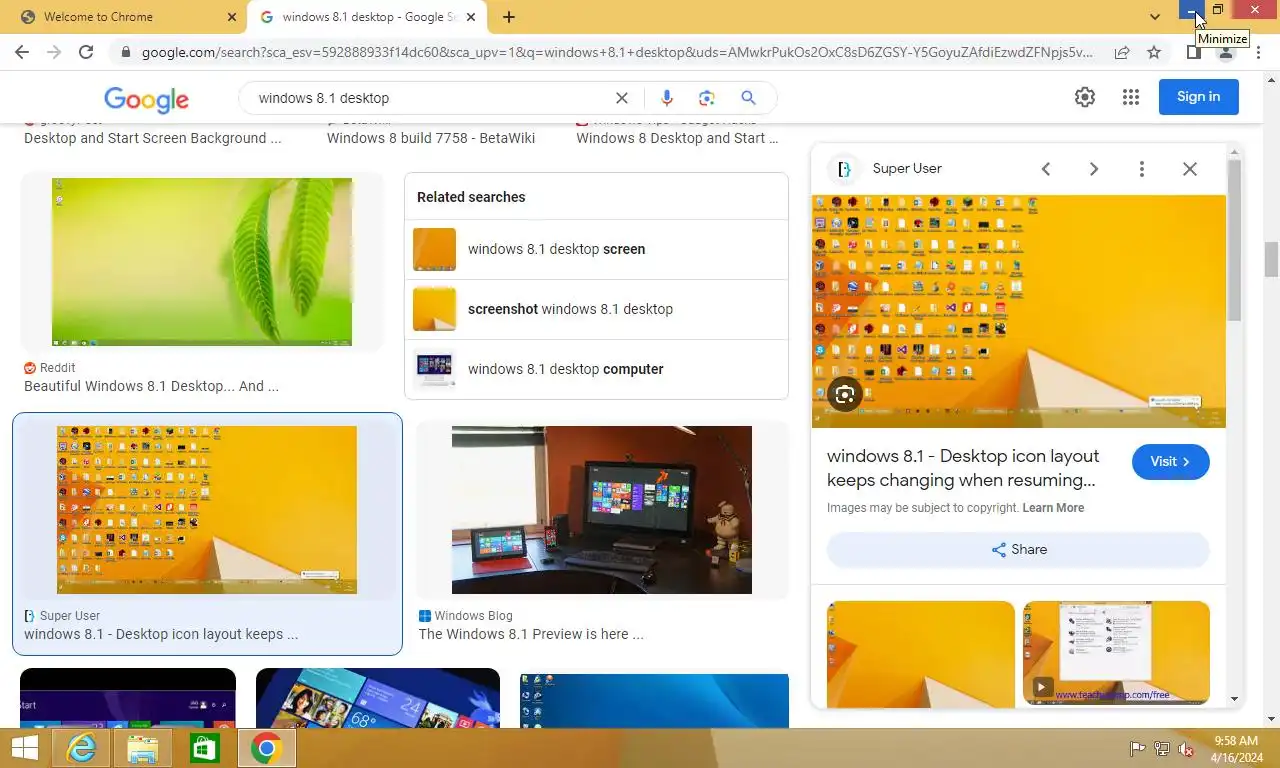Screen dimensions: 1280x768
Task: Open related search 'windows 8.1 desktop computer'
Action: point(596,369)
